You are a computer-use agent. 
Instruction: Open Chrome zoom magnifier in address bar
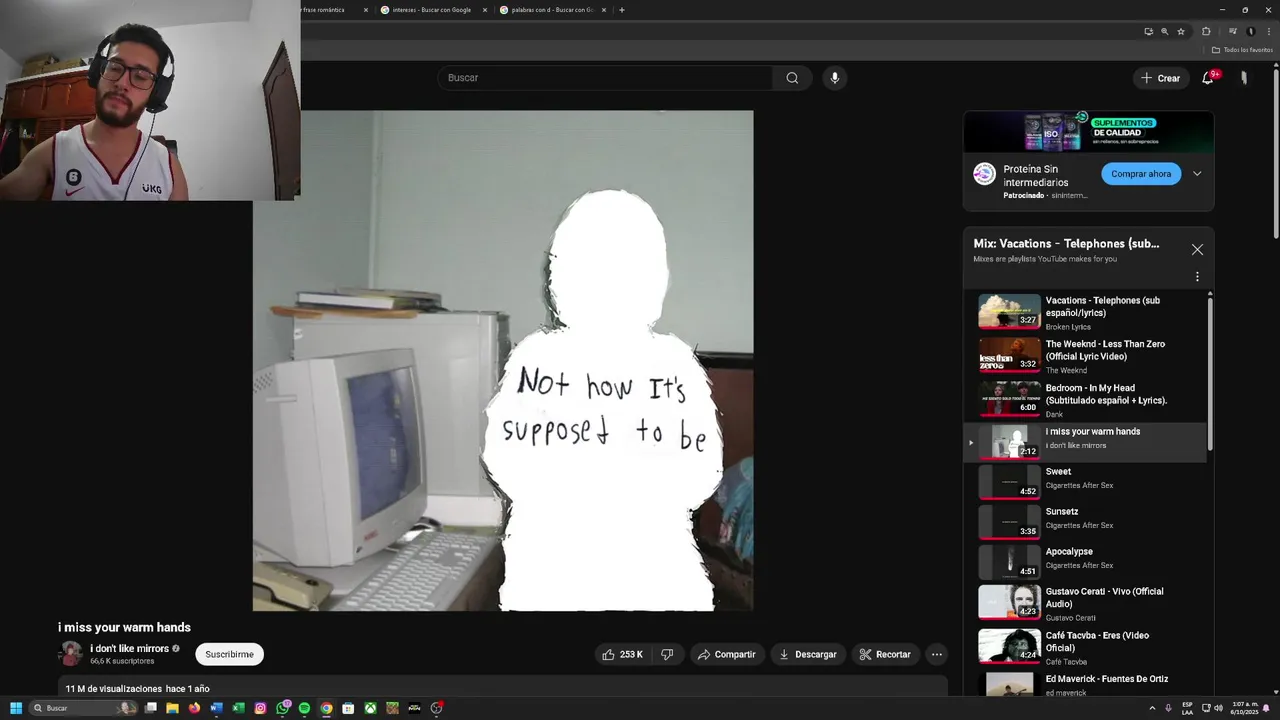[x=1165, y=31]
